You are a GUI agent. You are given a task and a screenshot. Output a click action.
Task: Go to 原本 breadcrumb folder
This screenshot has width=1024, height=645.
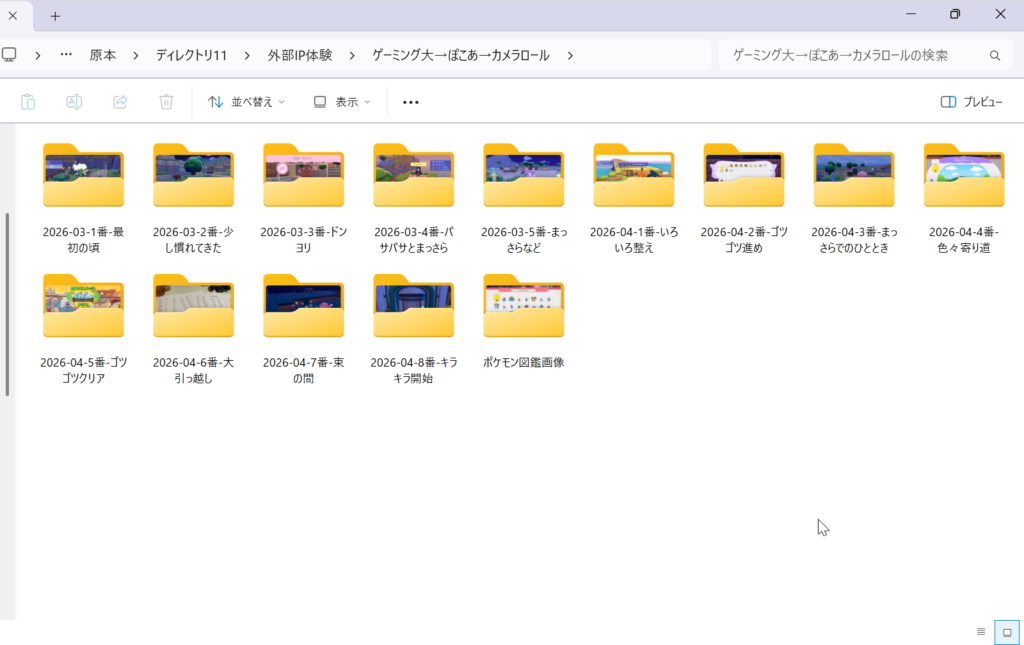[x=103, y=56]
